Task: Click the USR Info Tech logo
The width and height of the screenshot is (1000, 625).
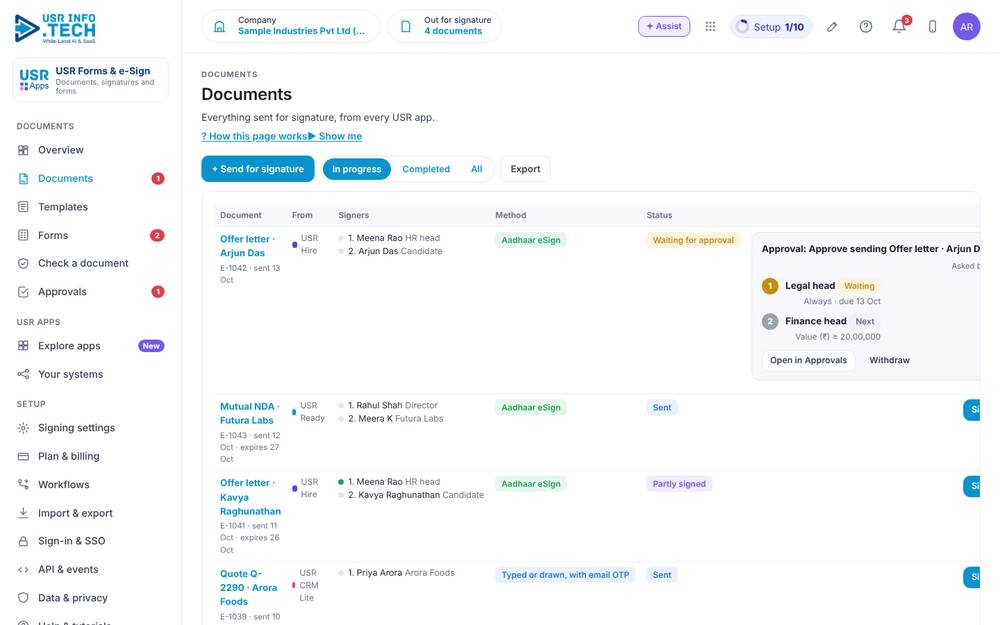Action: pyautogui.click(x=55, y=29)
